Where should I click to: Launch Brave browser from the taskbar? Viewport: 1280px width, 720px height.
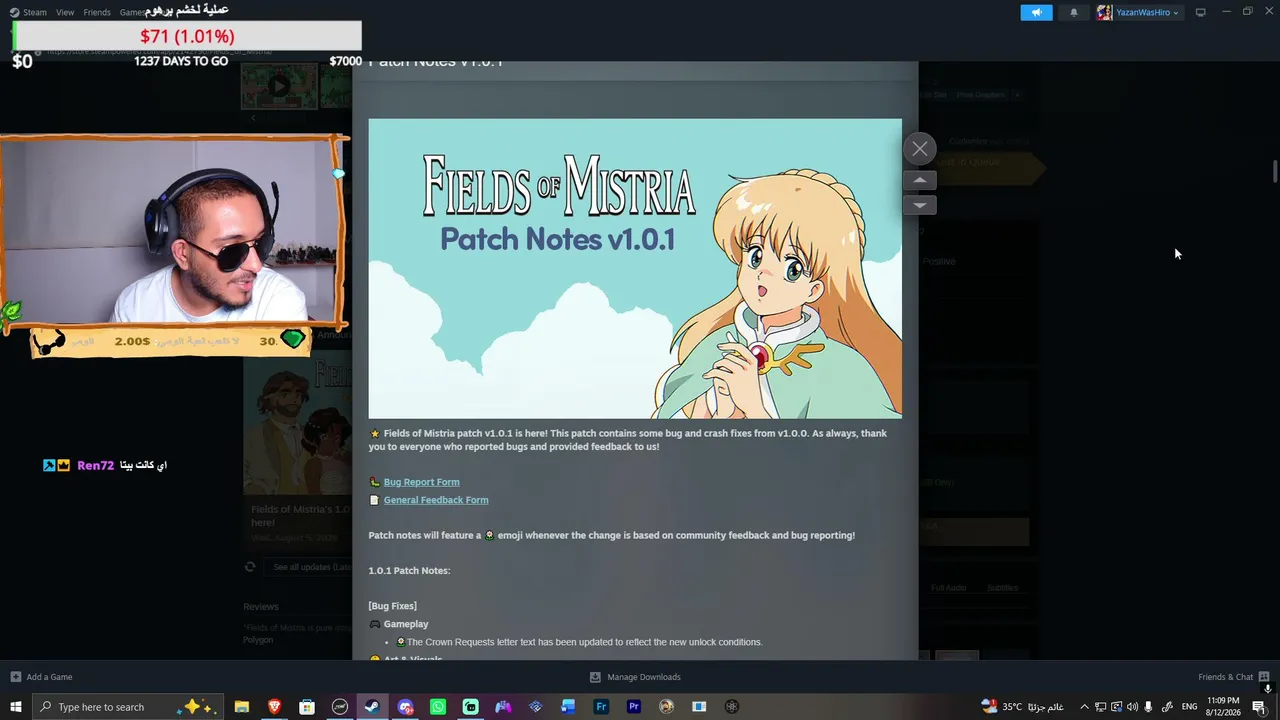pyautogui.click(x=274, y=707)
